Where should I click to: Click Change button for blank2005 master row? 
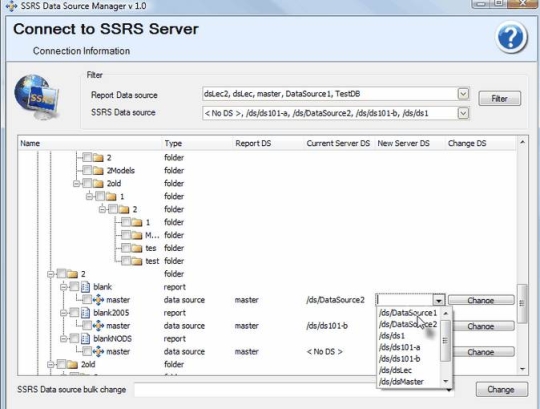(484, 326)
